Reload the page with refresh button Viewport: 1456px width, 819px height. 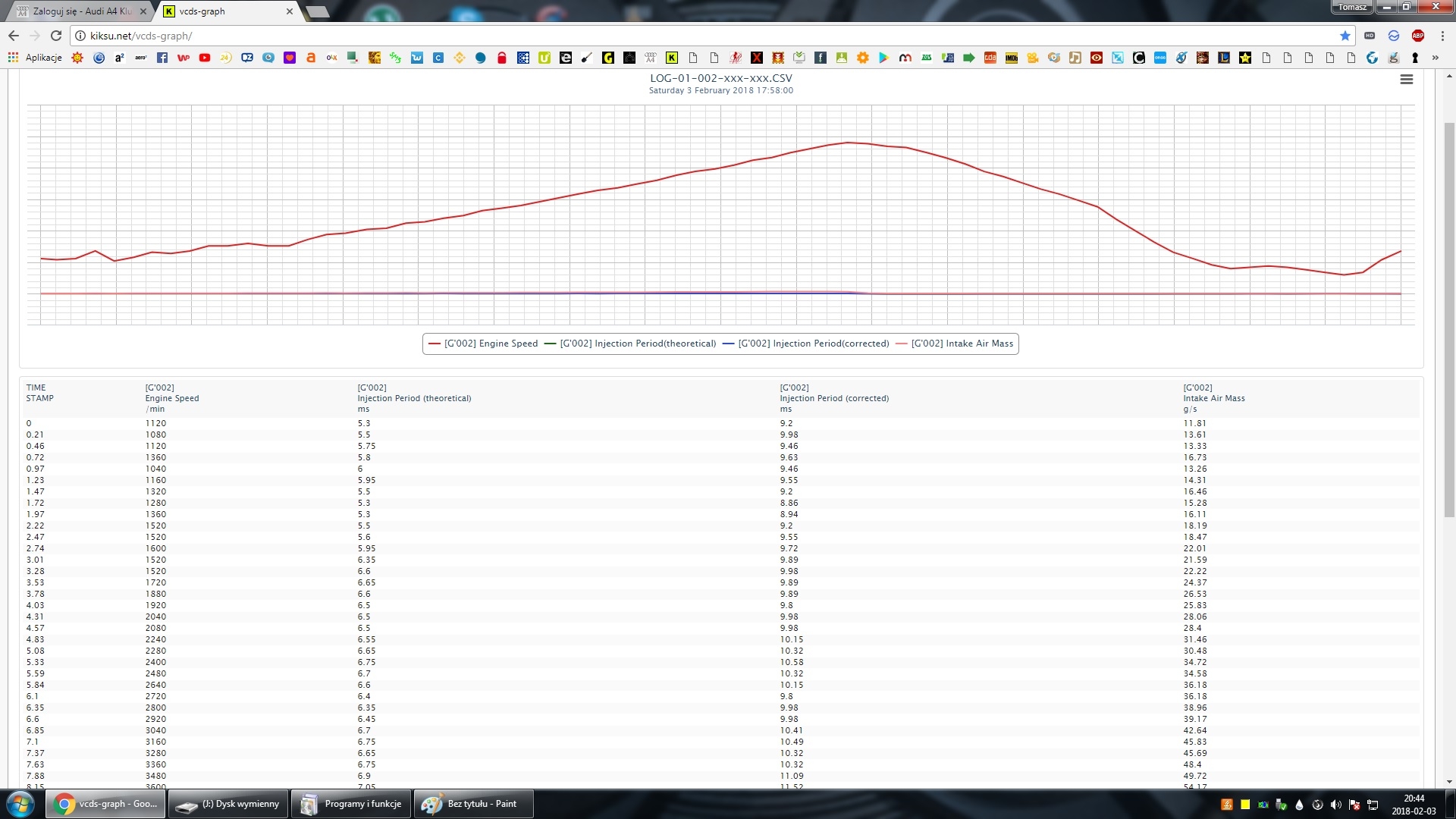pyautogui.click(x=56, y=36)
